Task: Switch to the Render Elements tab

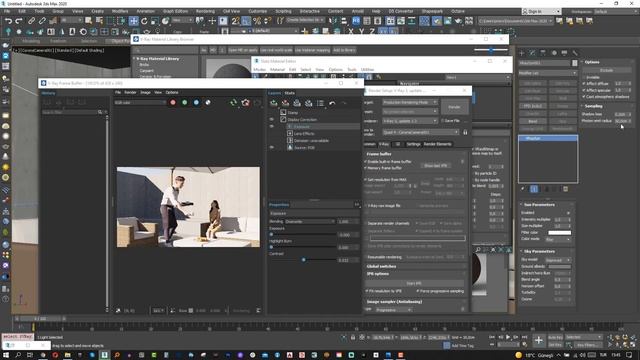Action: point(437,144)
